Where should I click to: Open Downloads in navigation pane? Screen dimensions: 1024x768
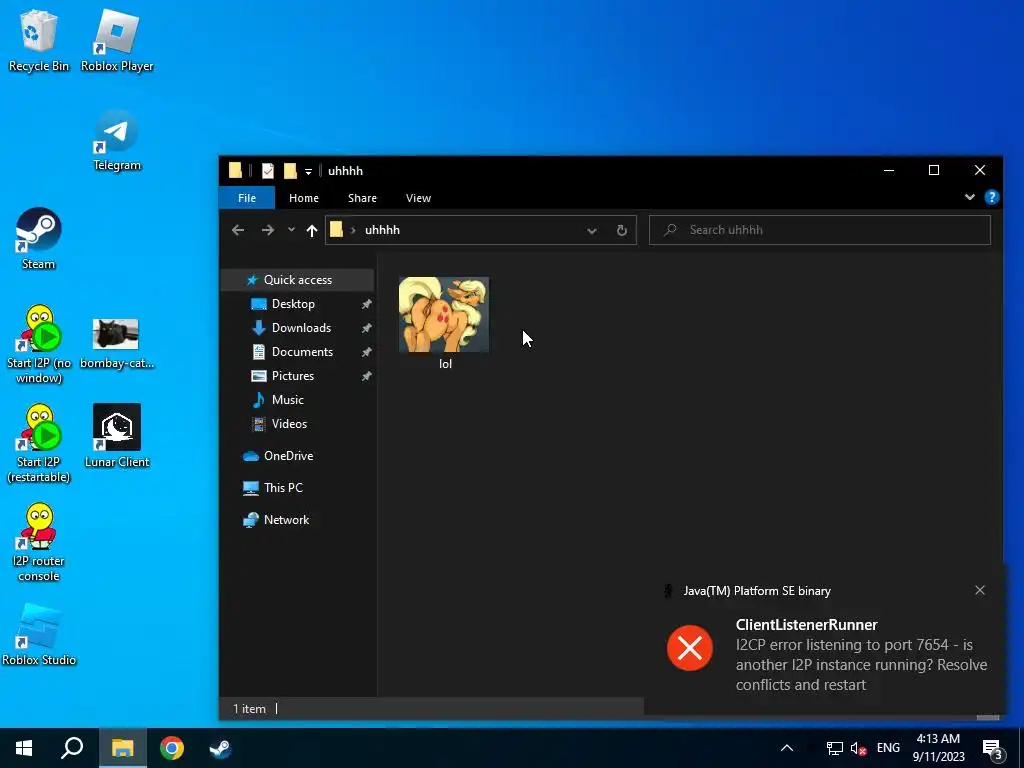tap(301, 328)
